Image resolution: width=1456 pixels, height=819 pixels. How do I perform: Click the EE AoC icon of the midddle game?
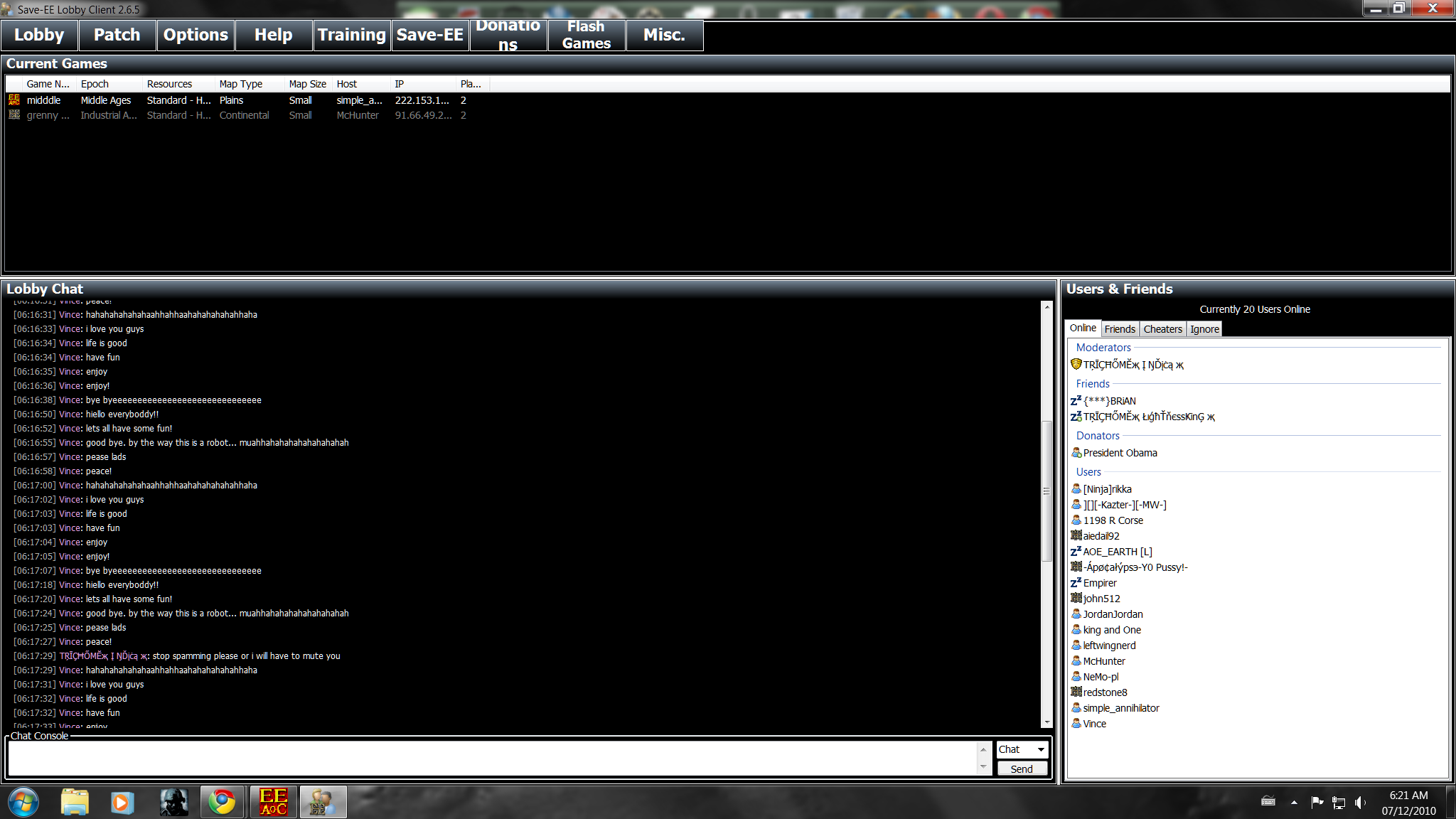[14, 100]
